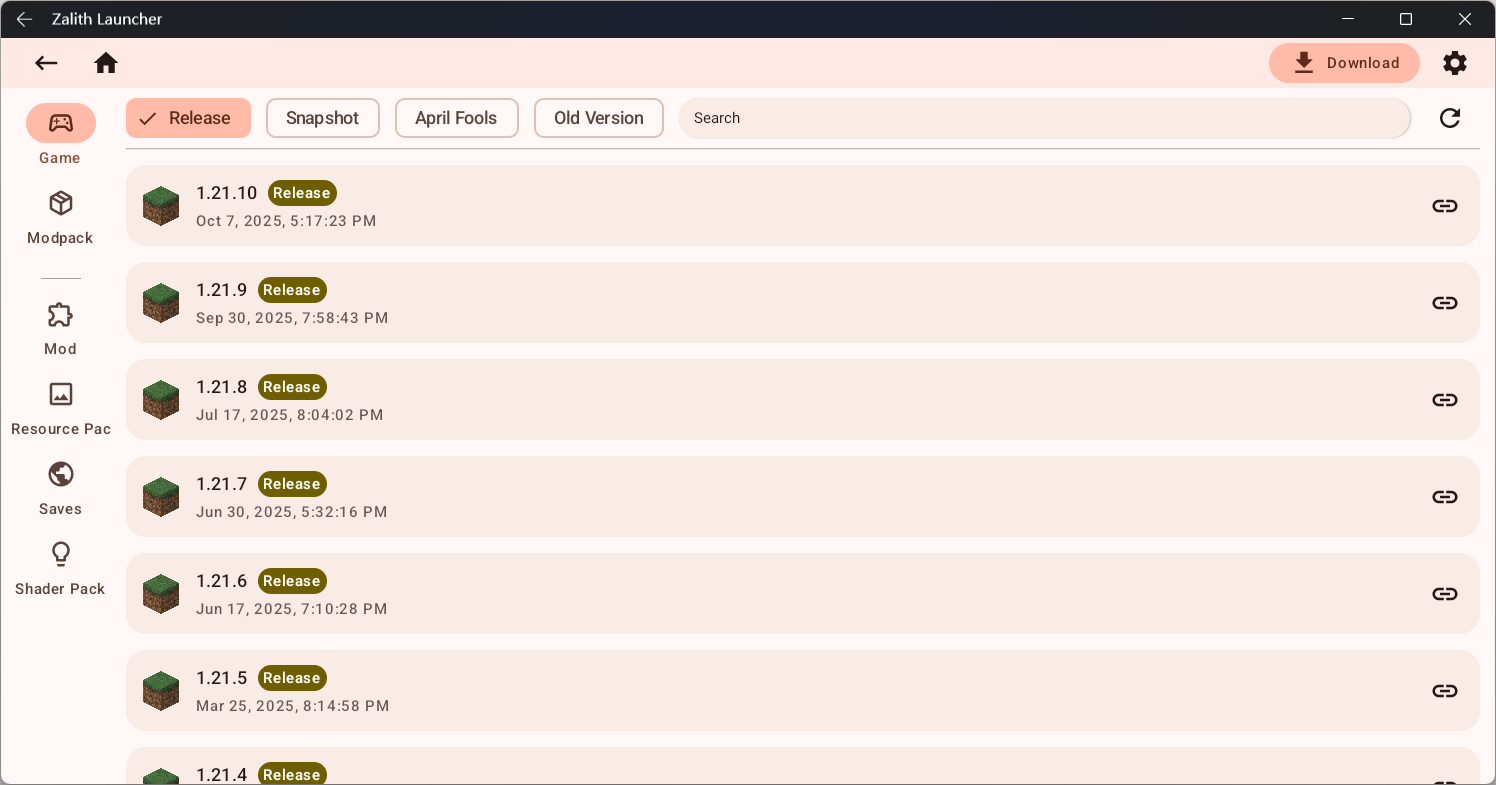Click inside the Search field
This screenshot has width=1496, height=785.
1044,118
